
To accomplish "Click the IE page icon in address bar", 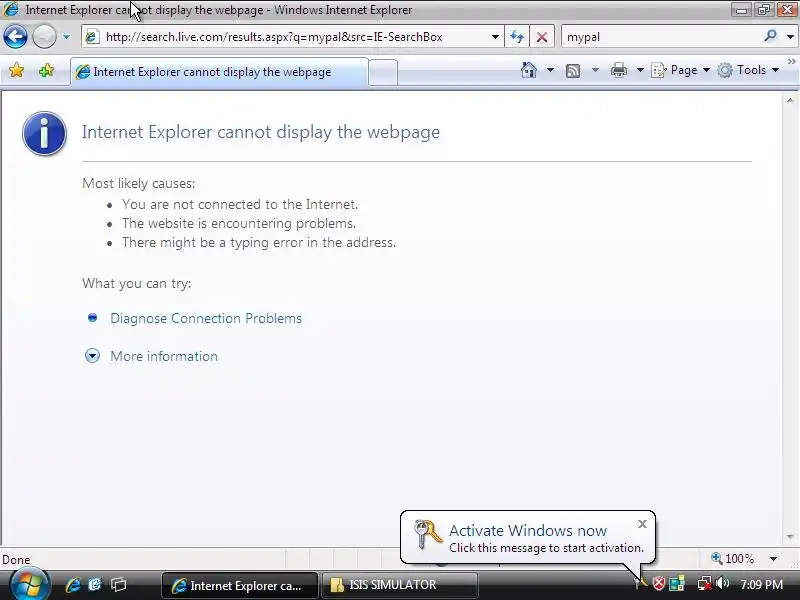I will pyautogui.click(x=92, y=37).
